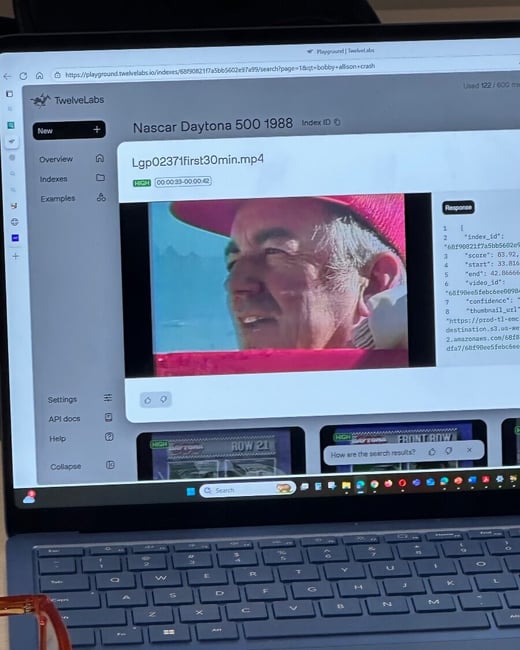
Task: Open Help in the sidebar
Action: pos(58,439)
